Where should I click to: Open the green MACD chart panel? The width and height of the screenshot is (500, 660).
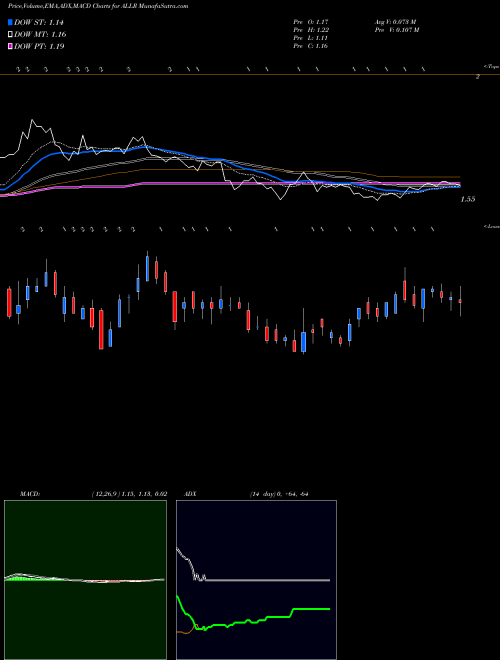pyautogui.click(x=85, y=580)
